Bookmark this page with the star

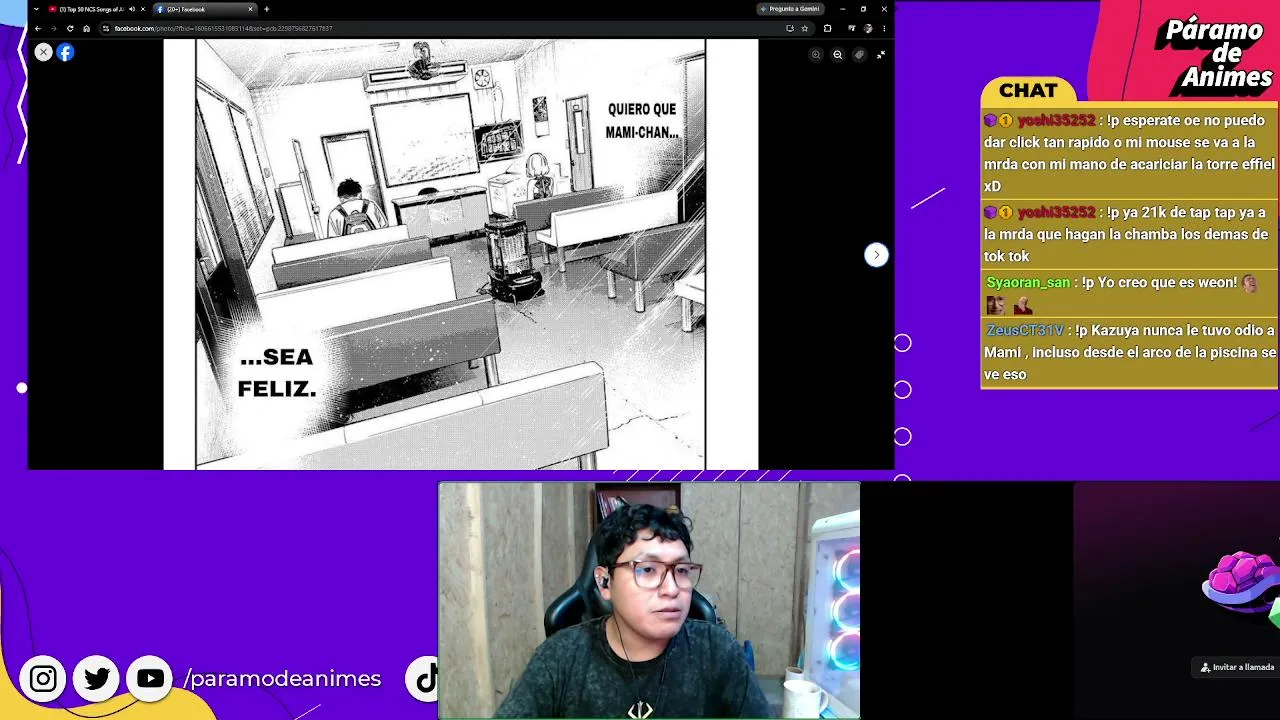pos(805,28)
